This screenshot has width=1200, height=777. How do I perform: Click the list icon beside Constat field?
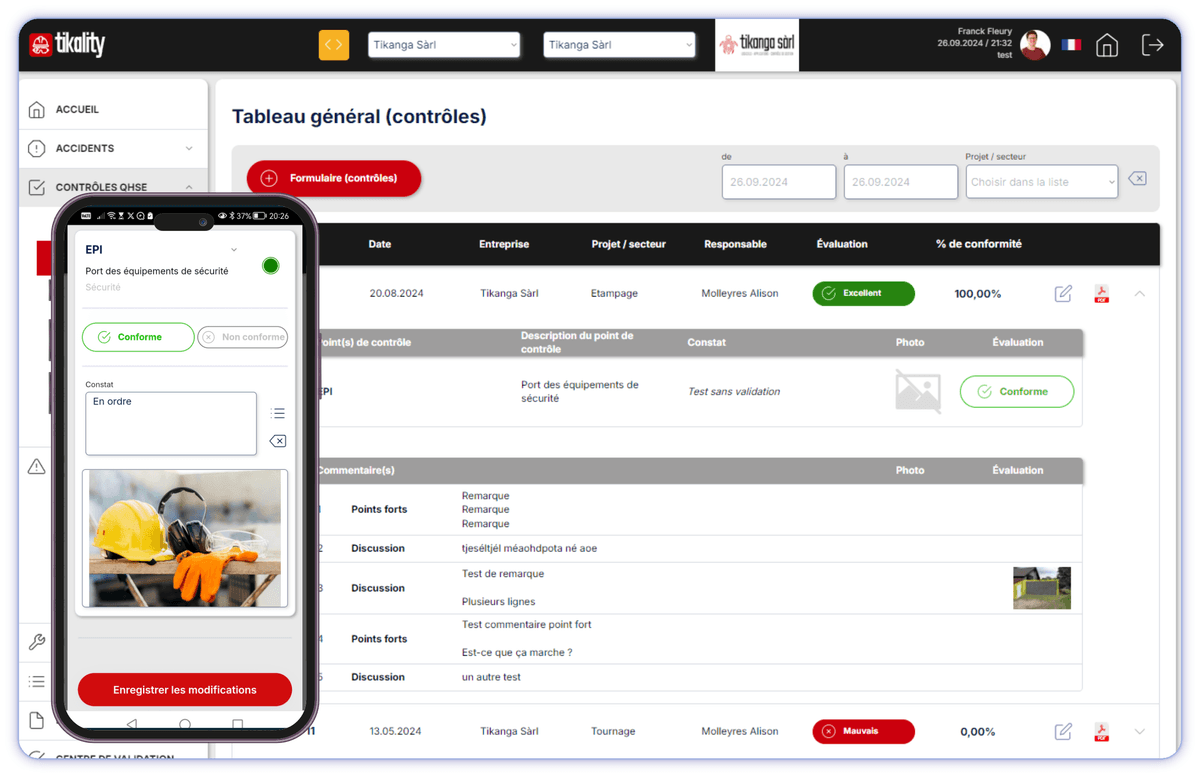point(278,413)
